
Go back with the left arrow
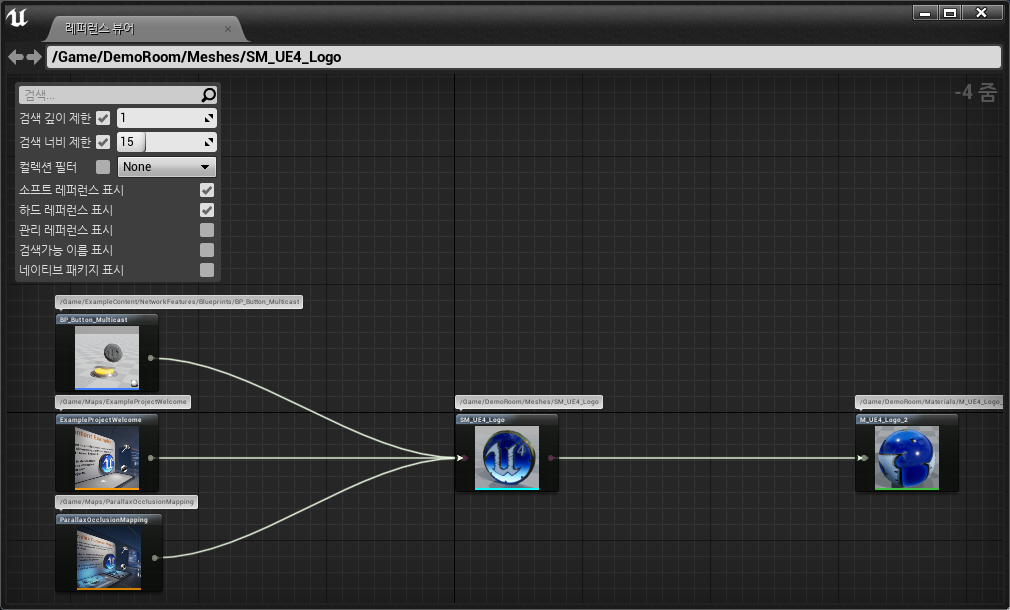tap(16, 57)
